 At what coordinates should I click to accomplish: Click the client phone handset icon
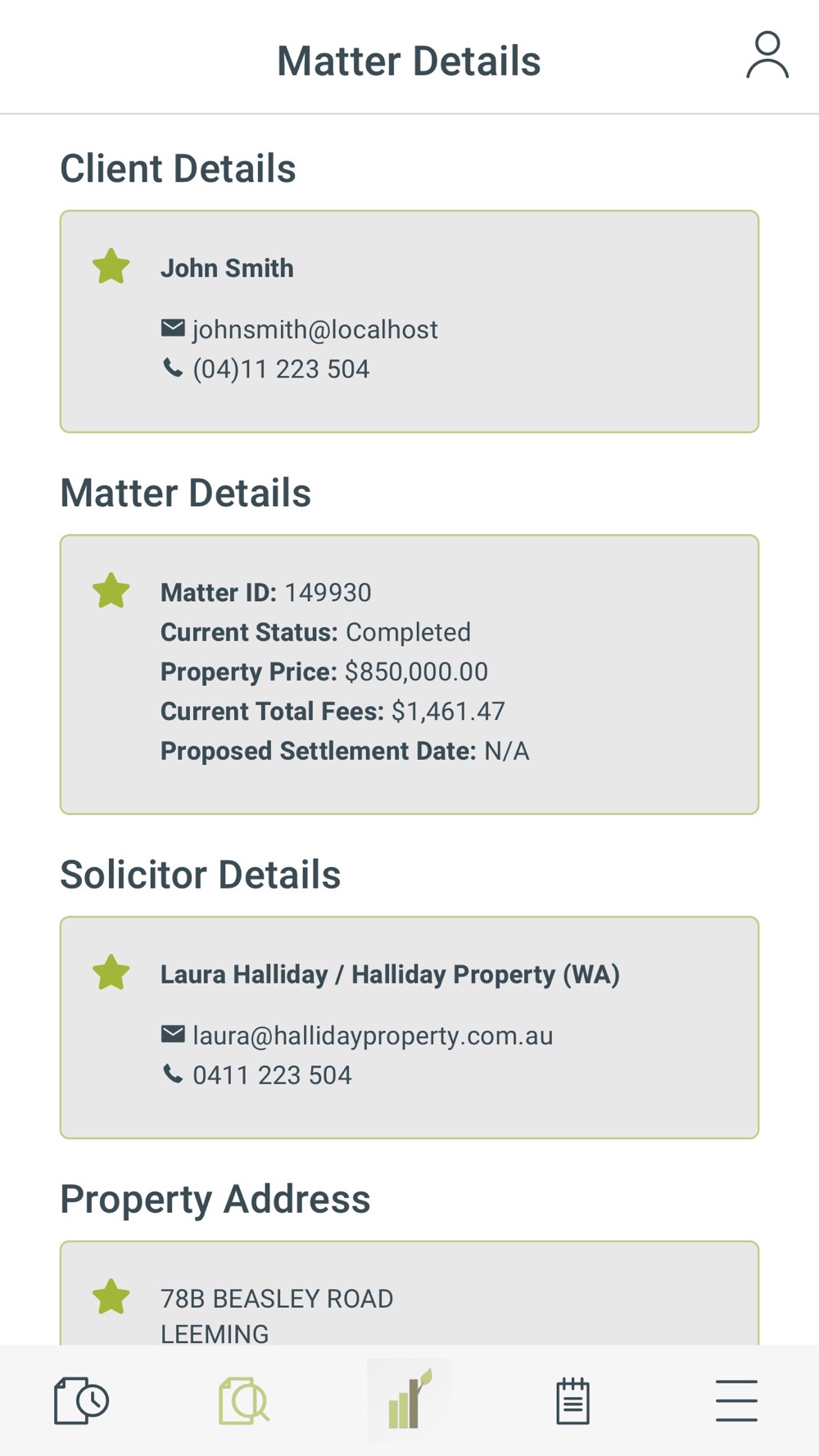coord(173,368)
